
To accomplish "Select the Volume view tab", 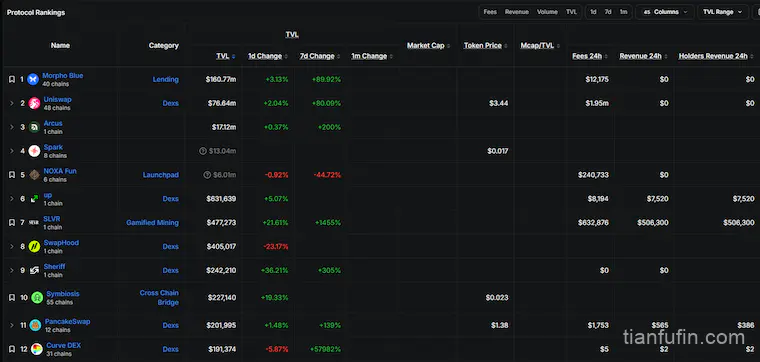I will (x=547, y=12).
